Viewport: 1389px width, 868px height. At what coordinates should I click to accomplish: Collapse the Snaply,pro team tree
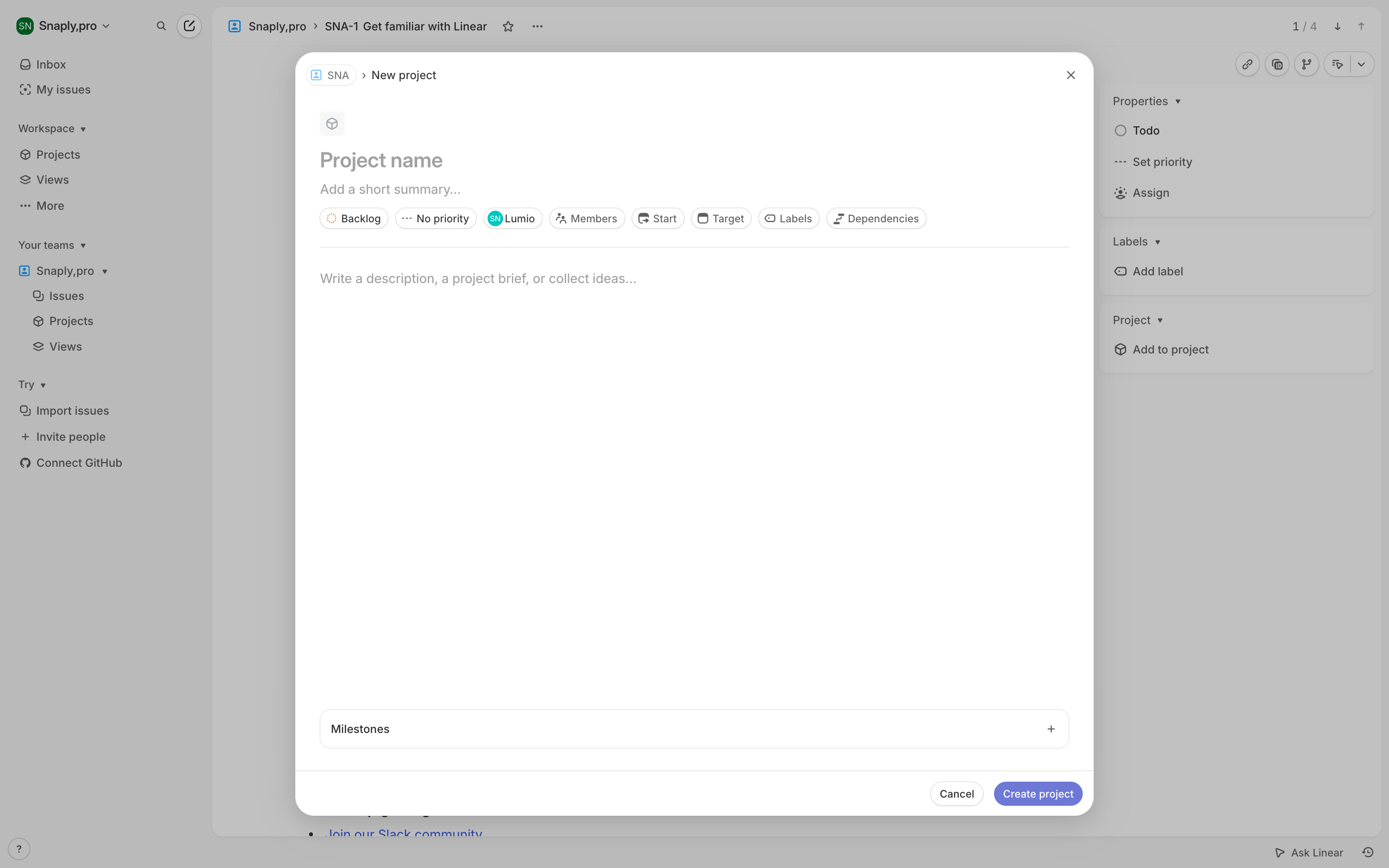click(105, 271)
